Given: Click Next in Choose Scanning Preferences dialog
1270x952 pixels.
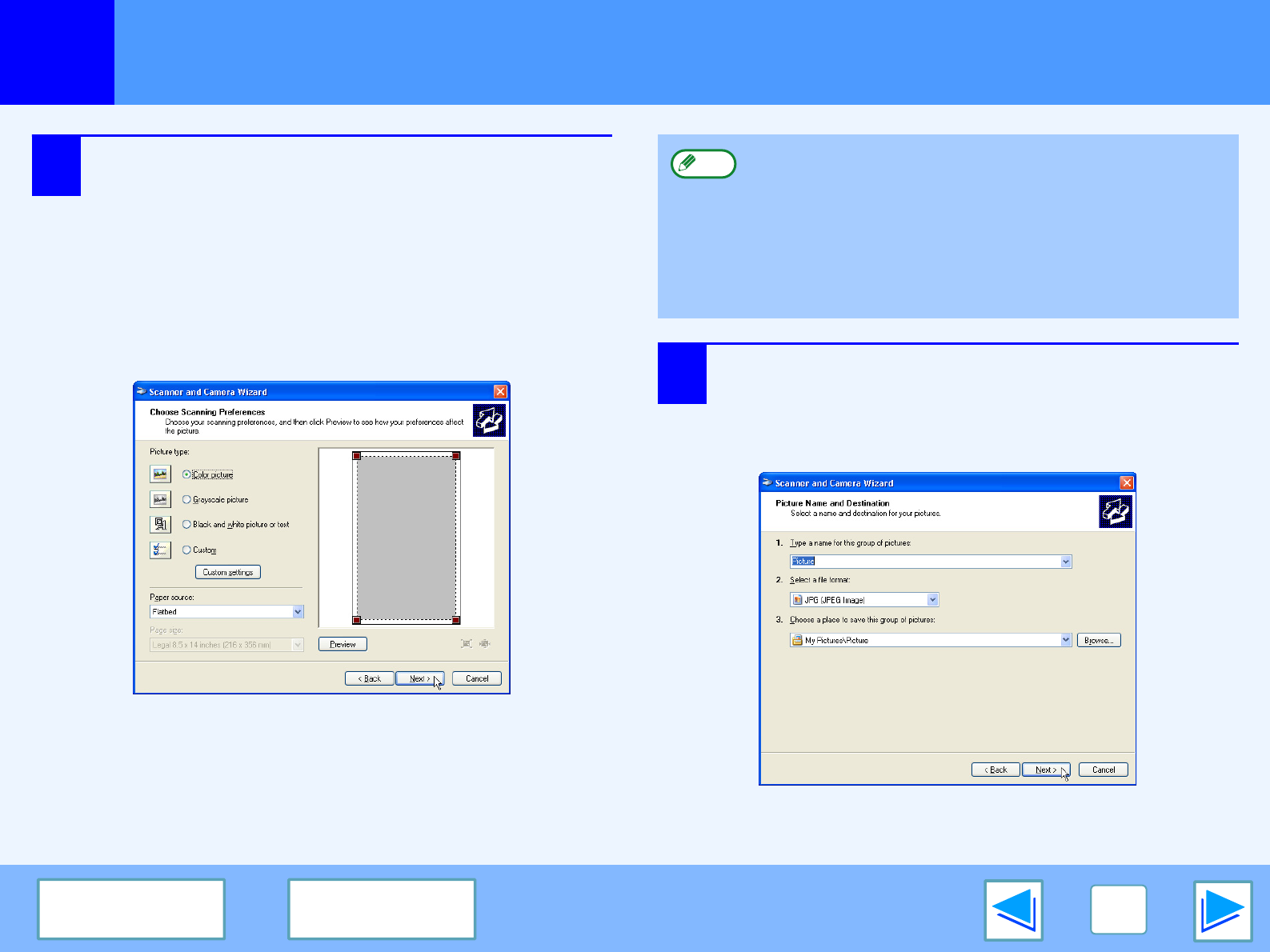Looking at the screenshot, I should [419, 678].
